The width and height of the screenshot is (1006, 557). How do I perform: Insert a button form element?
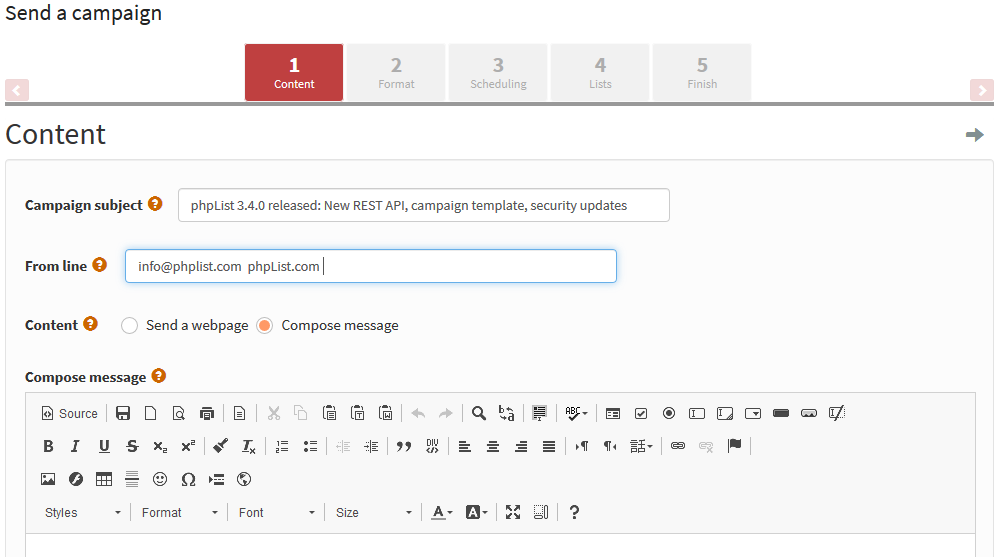pos(781,413)
